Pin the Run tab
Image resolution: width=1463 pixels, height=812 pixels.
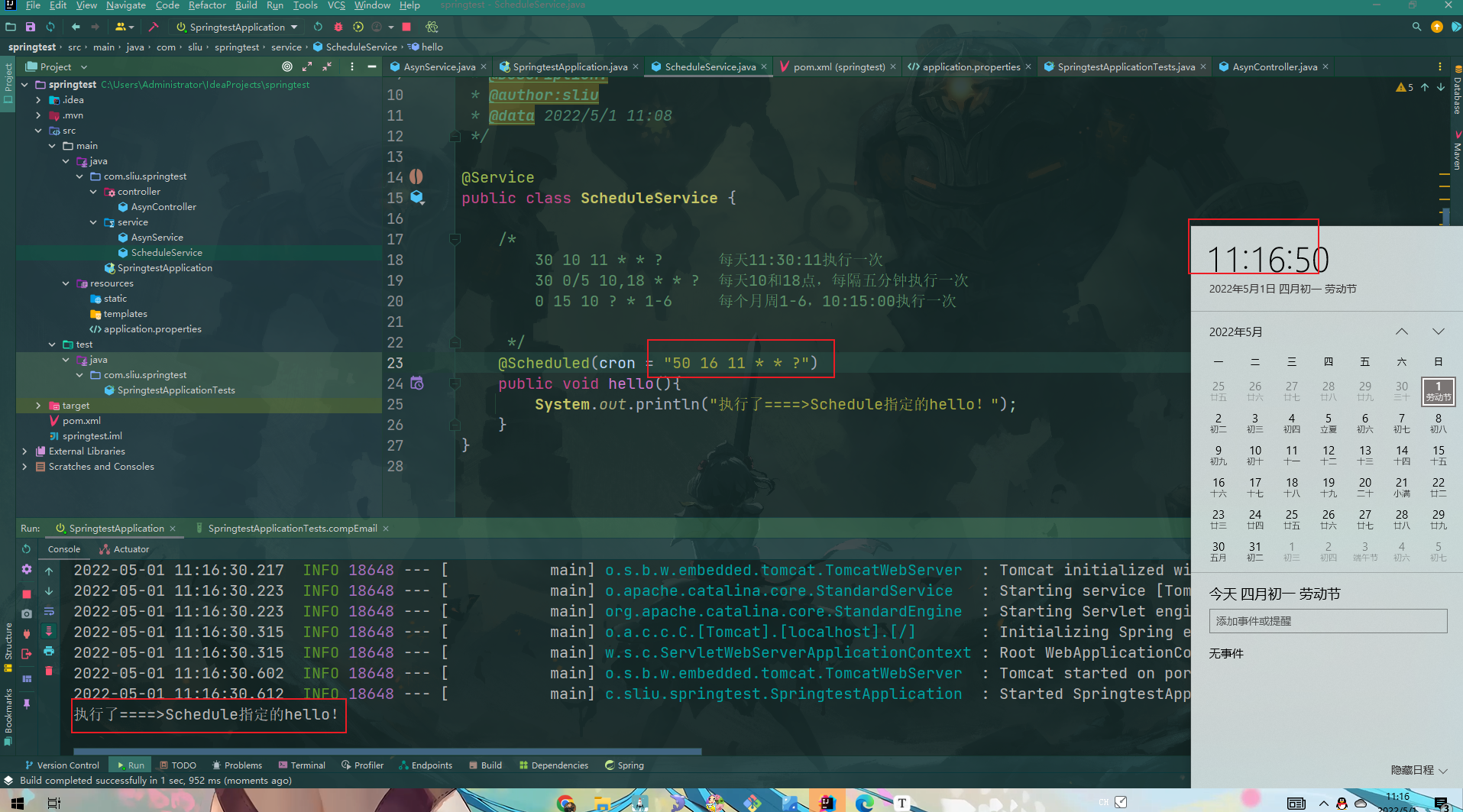click(27, 703)
